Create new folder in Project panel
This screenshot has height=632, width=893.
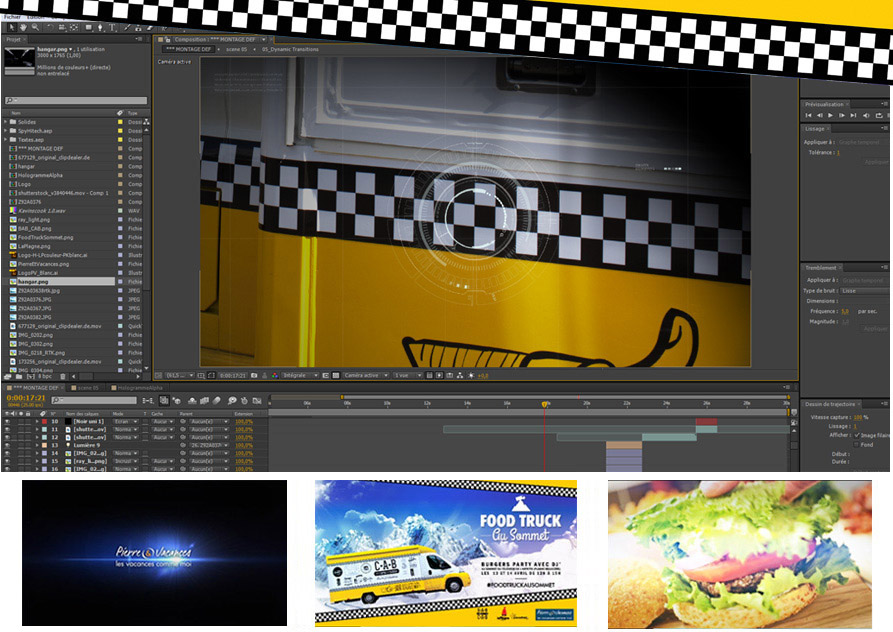click(19, 376)
